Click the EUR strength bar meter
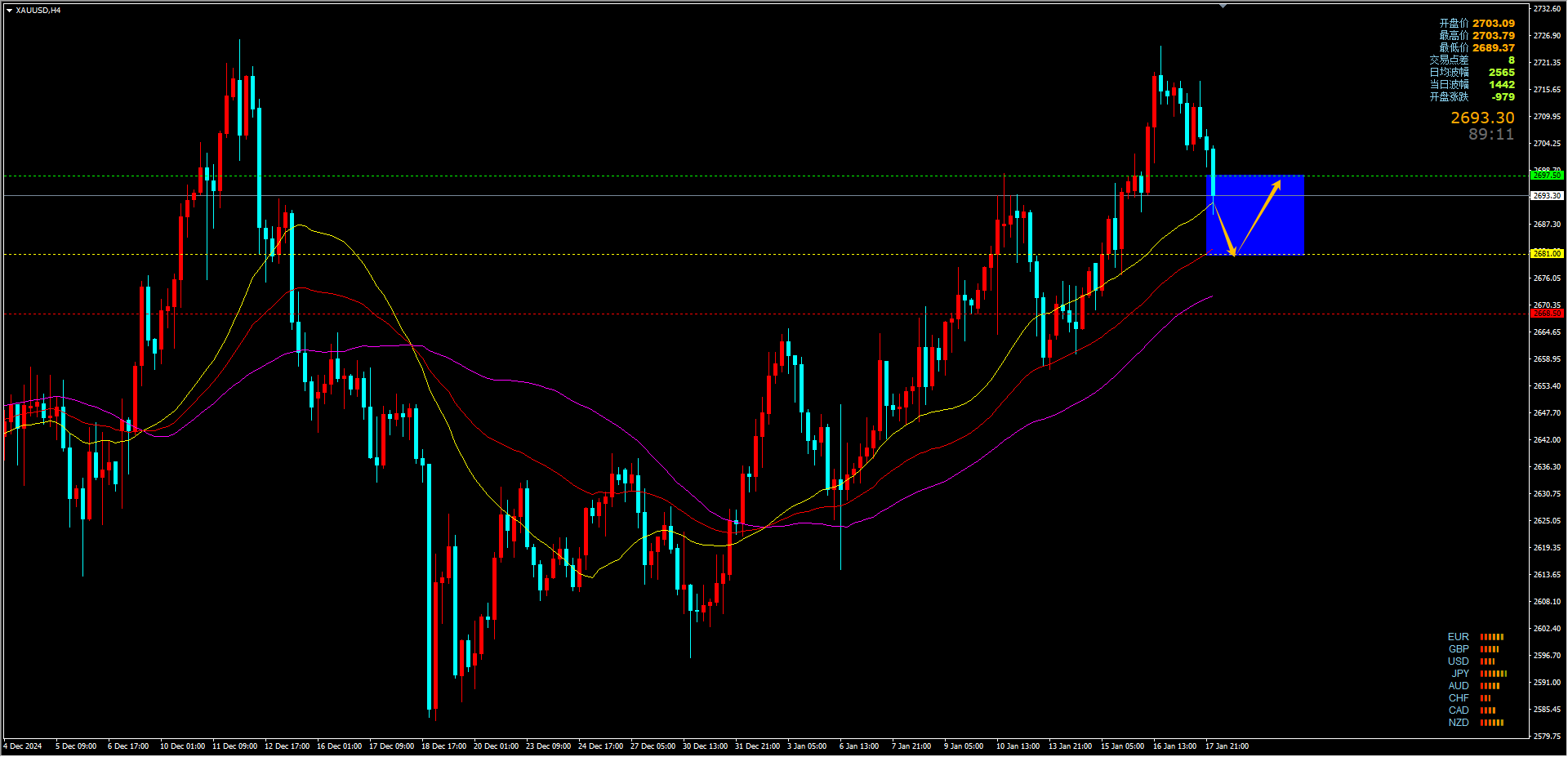Image resolution: width=1568 pixels, height=757 pixels. (1492, 637)
